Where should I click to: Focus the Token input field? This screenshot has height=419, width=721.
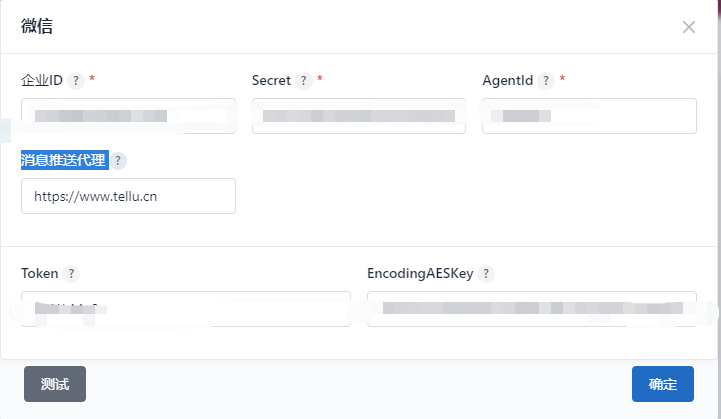click(x=186, y=309)
